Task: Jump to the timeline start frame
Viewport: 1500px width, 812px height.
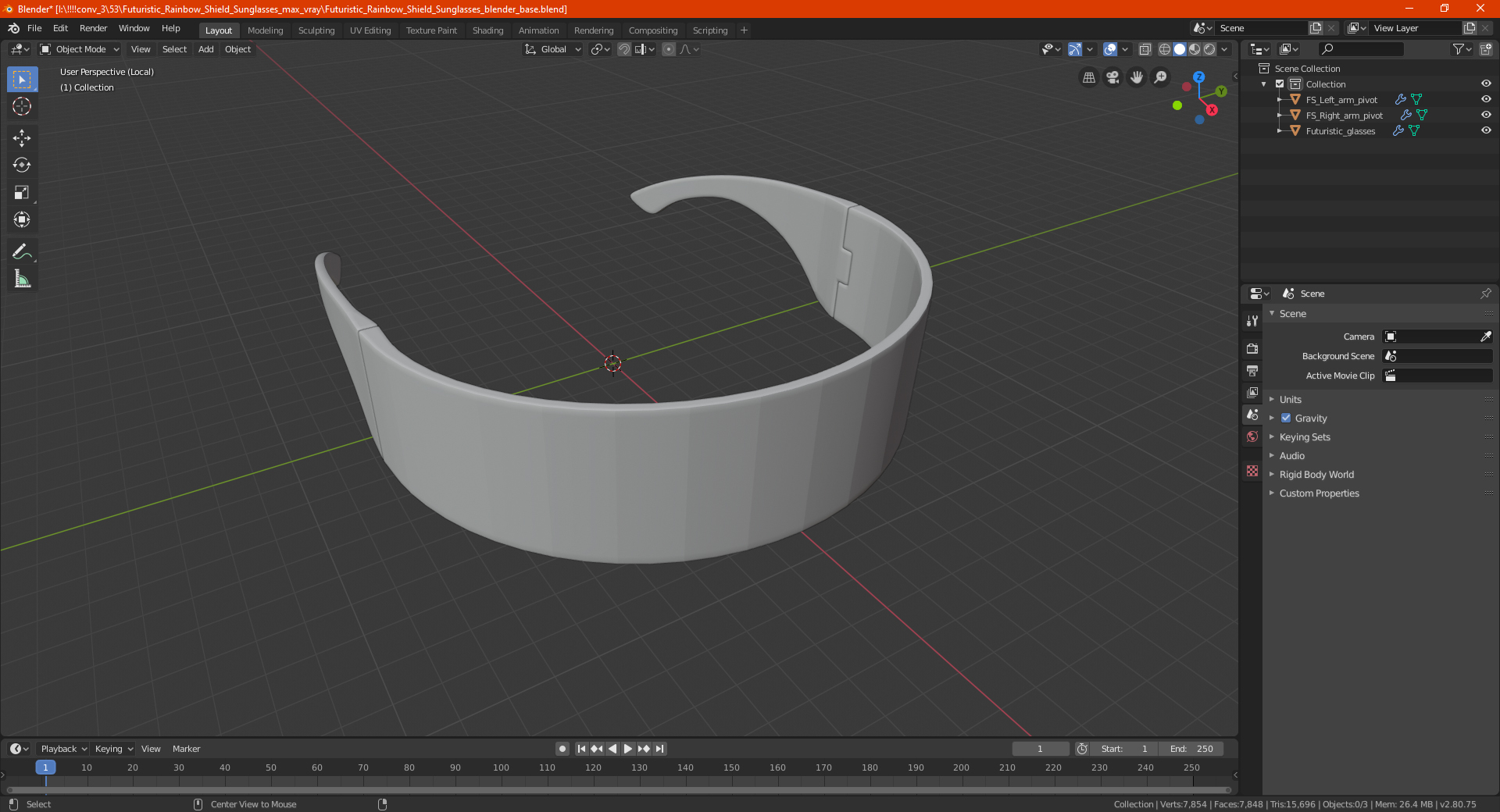Action: pyautogui.click(x=581, y=749)
